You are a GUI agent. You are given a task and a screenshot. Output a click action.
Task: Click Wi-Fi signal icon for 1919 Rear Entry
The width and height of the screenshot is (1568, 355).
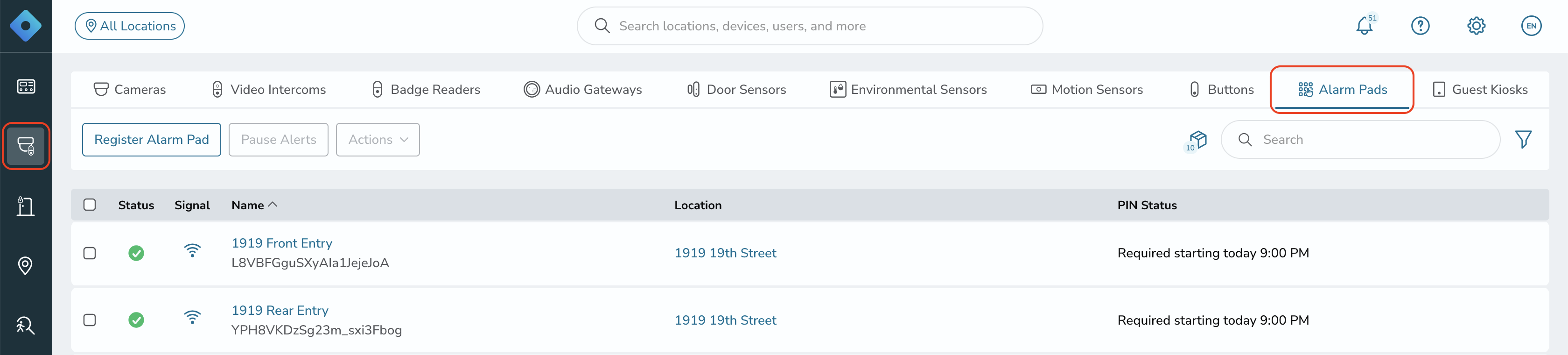coord(192,317)
